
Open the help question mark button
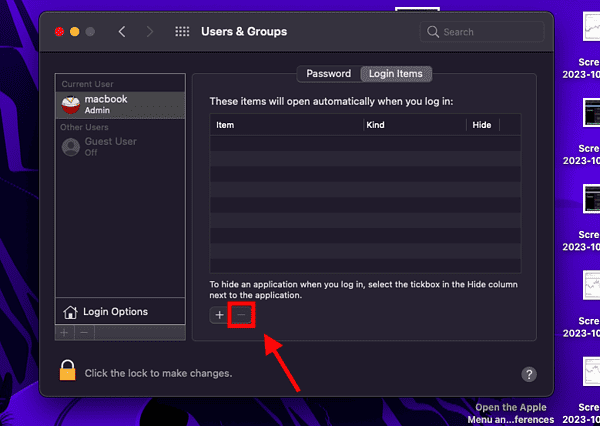pos(529,373)
